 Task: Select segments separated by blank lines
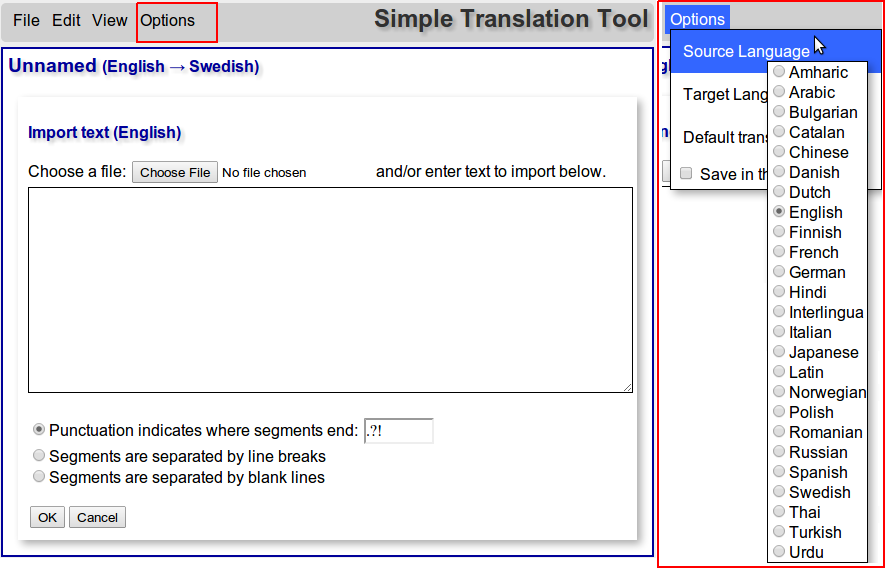pos(39,477)
